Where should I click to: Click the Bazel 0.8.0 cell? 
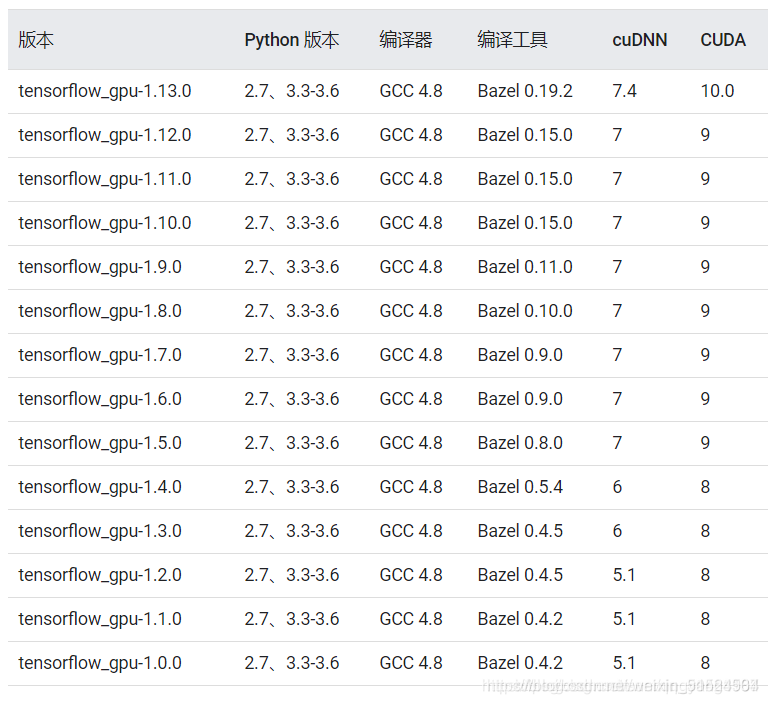[x=520, y=443]
